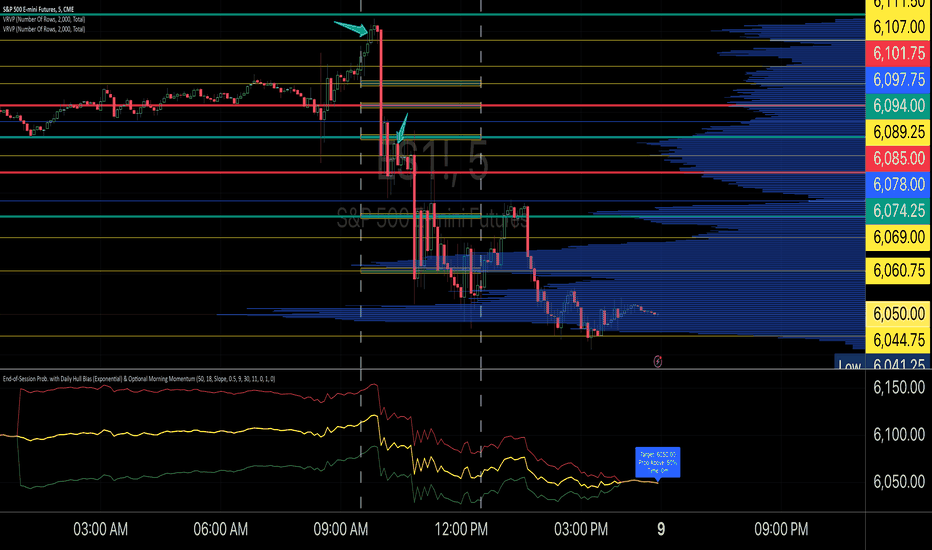Screen dimensions: 932x550
Task: Select the first VRVP indicator legend line
Action: pyautogui.click(x=44, y=20)
